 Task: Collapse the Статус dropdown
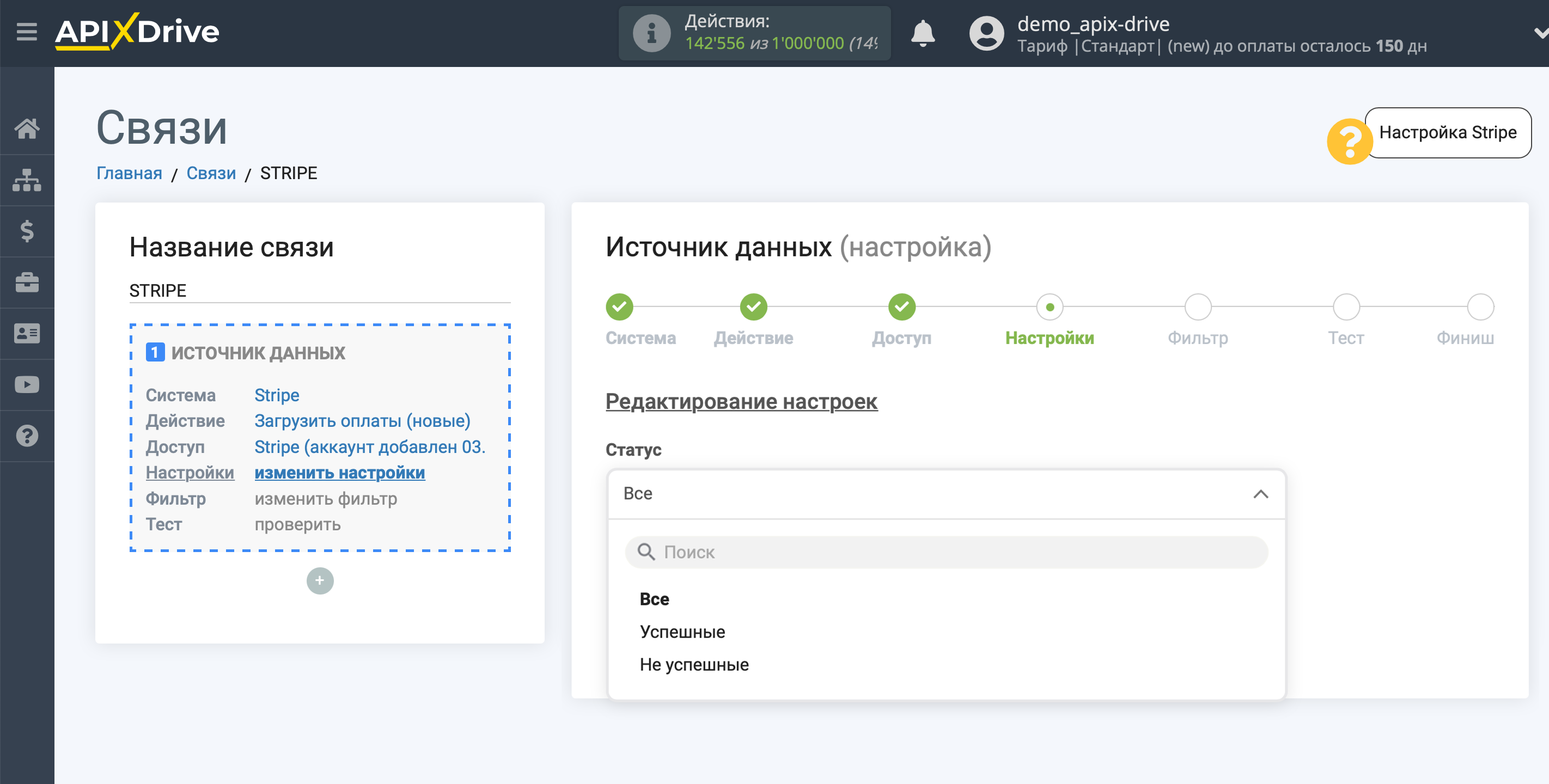pos(947,494)
